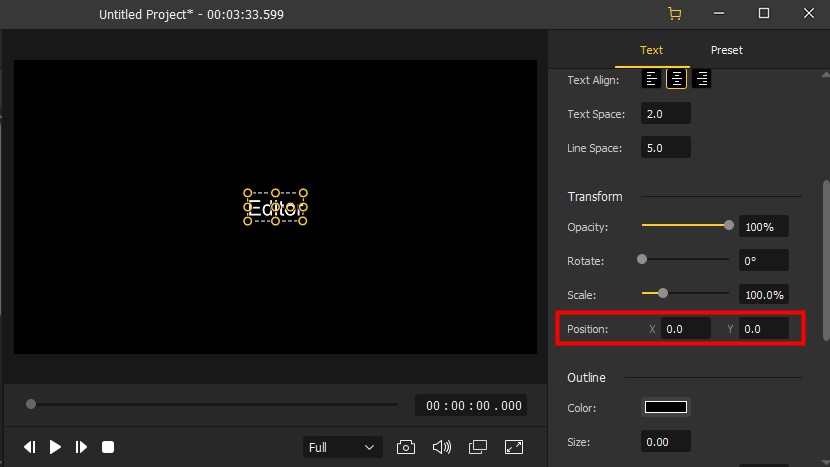Step back to previous frame

(30, 447)
